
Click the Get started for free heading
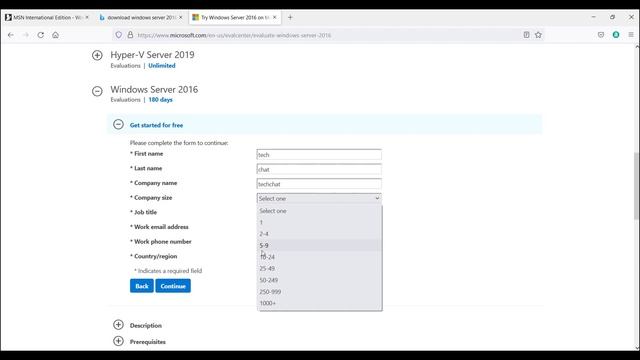point(156,125)
